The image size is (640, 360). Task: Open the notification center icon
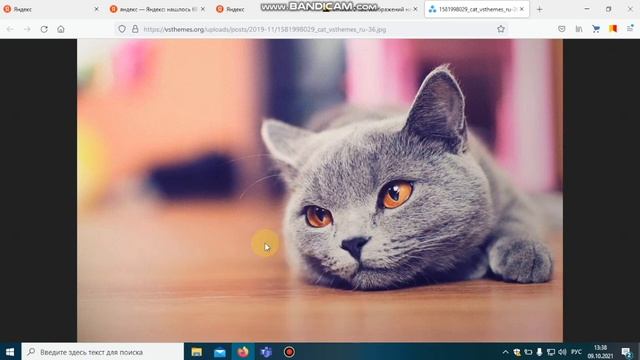[x=627, y=352]
